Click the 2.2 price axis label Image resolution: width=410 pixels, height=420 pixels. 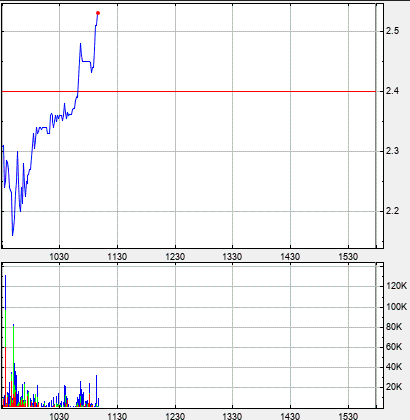pyautogui.click(x=393, y=211)
